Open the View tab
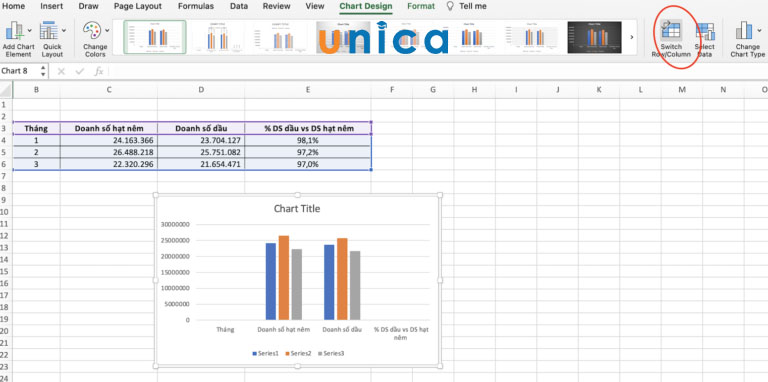 [315, 6]
